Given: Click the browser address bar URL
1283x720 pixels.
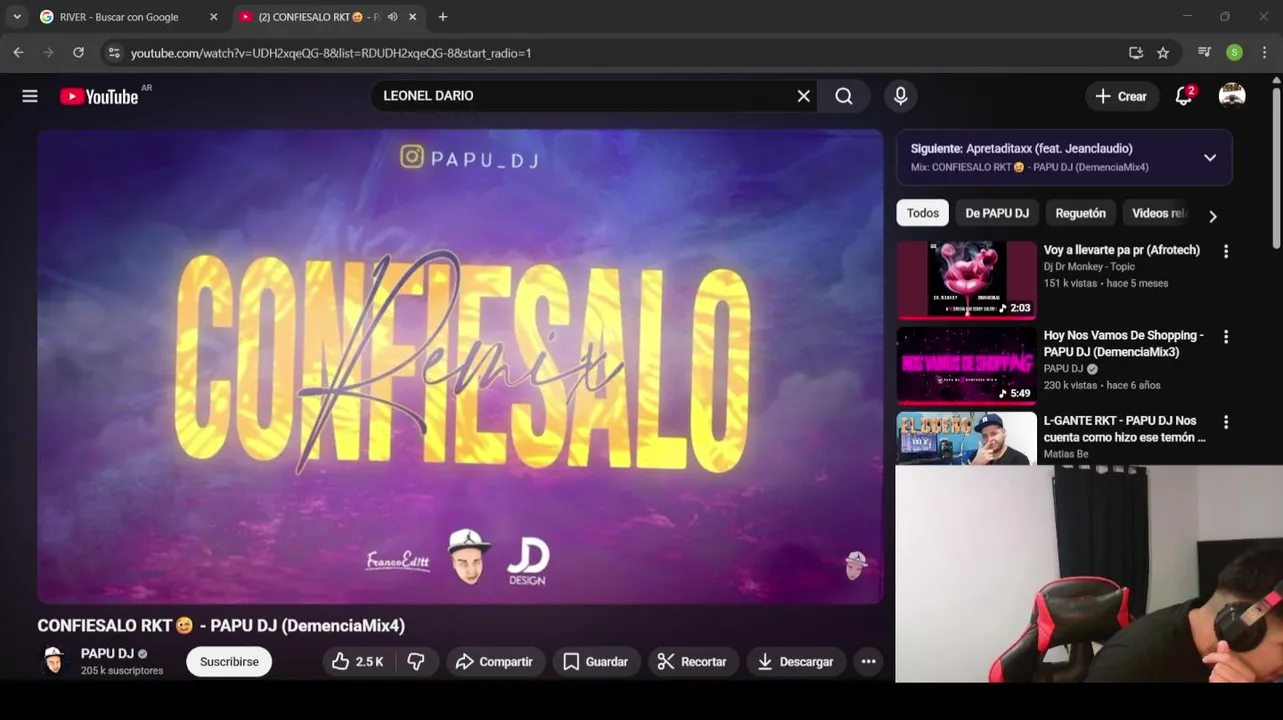Looking at the screenshot, I should 331,53.
